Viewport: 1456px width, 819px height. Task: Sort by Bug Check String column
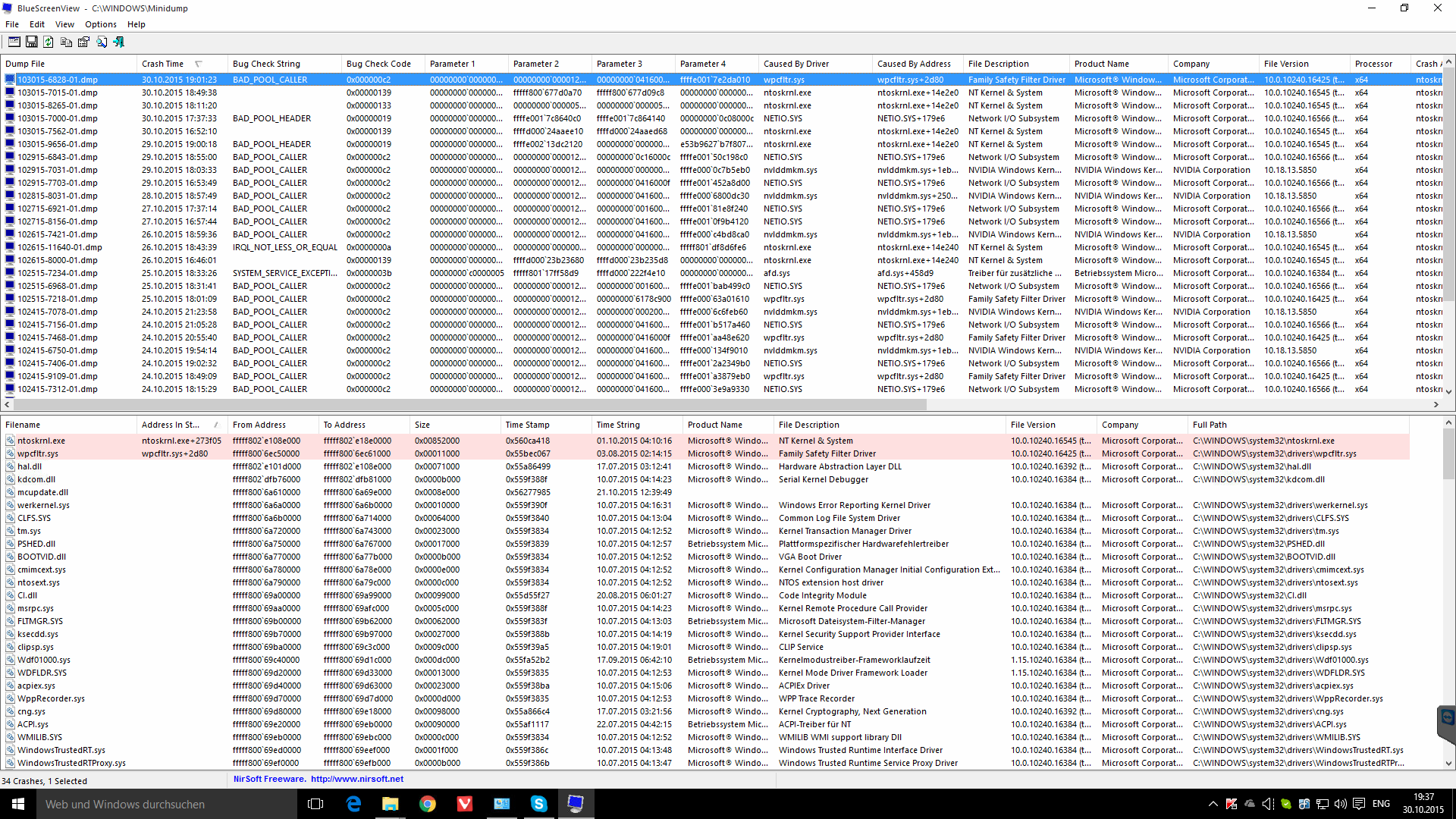[266, 64]
